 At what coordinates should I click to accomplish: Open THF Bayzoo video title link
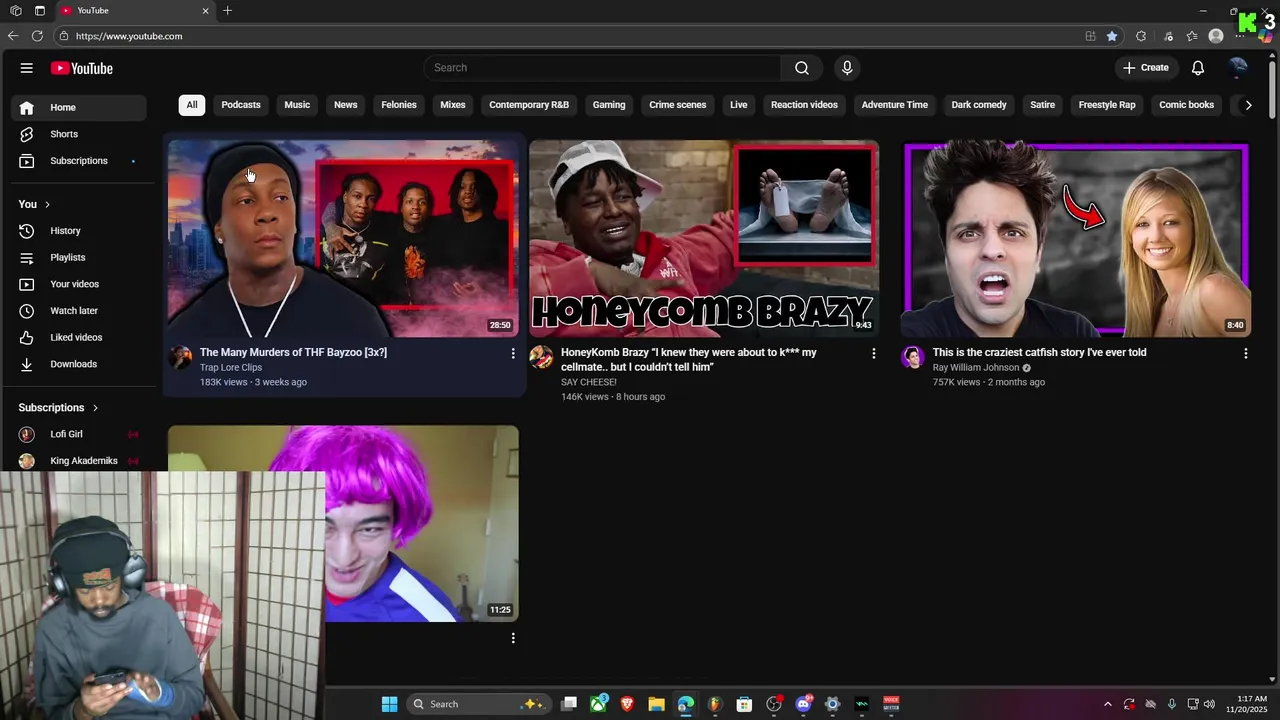(x=293, y=352)
